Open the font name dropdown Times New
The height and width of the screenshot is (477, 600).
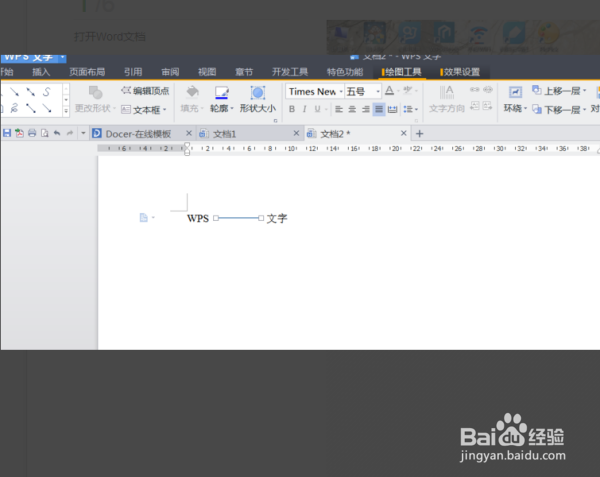341,91
